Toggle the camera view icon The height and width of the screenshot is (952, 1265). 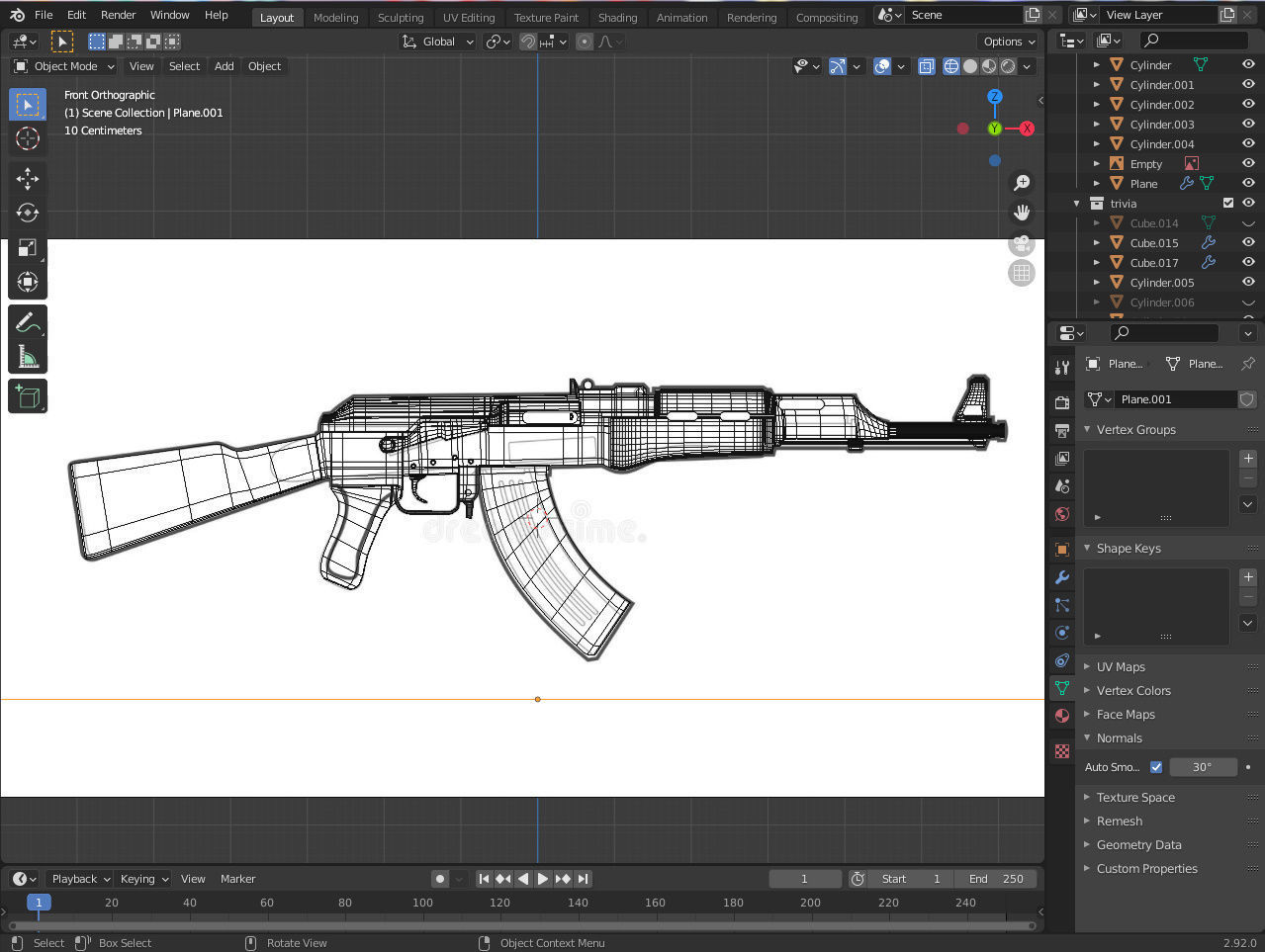[1022, 243]
